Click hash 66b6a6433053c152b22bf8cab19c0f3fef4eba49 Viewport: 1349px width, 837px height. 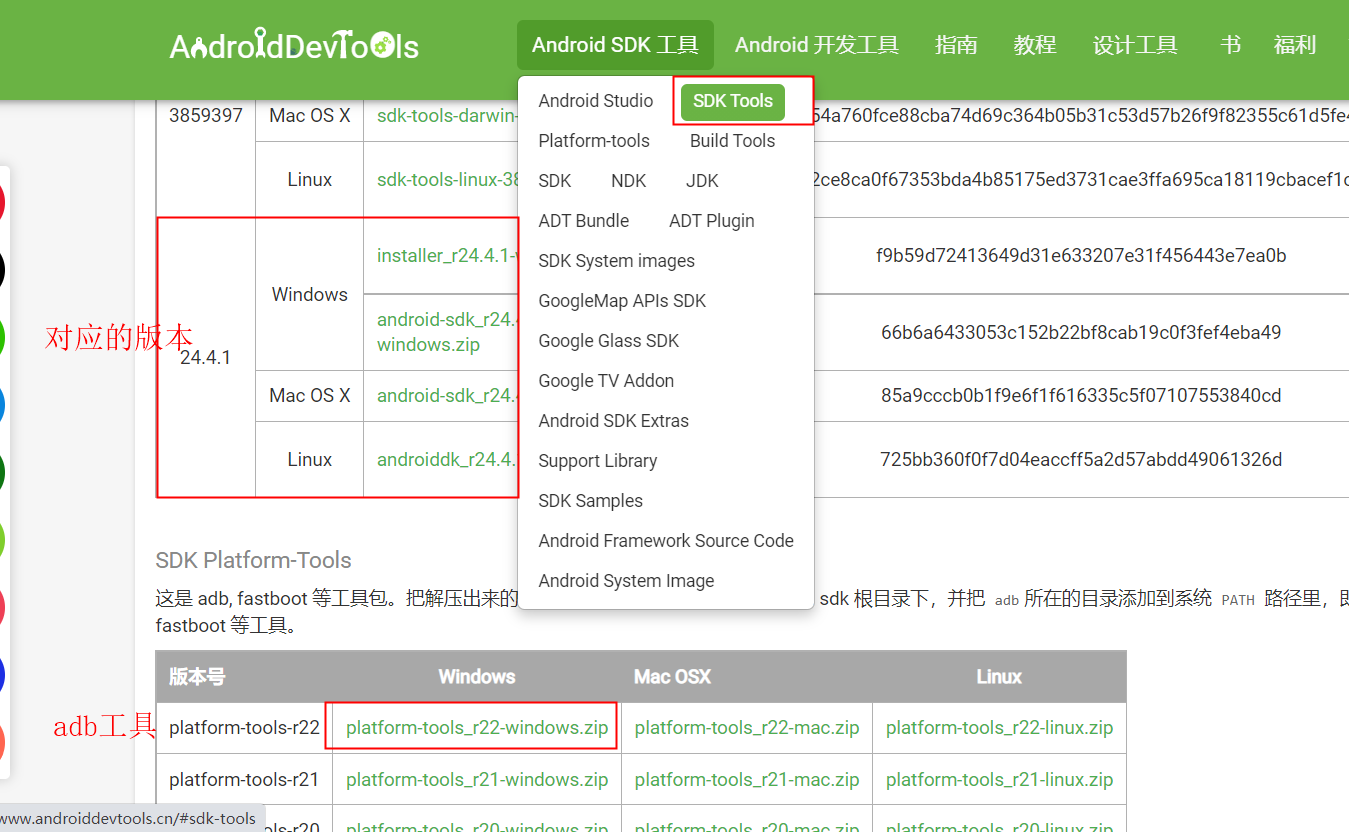[x=1081, y=332]
